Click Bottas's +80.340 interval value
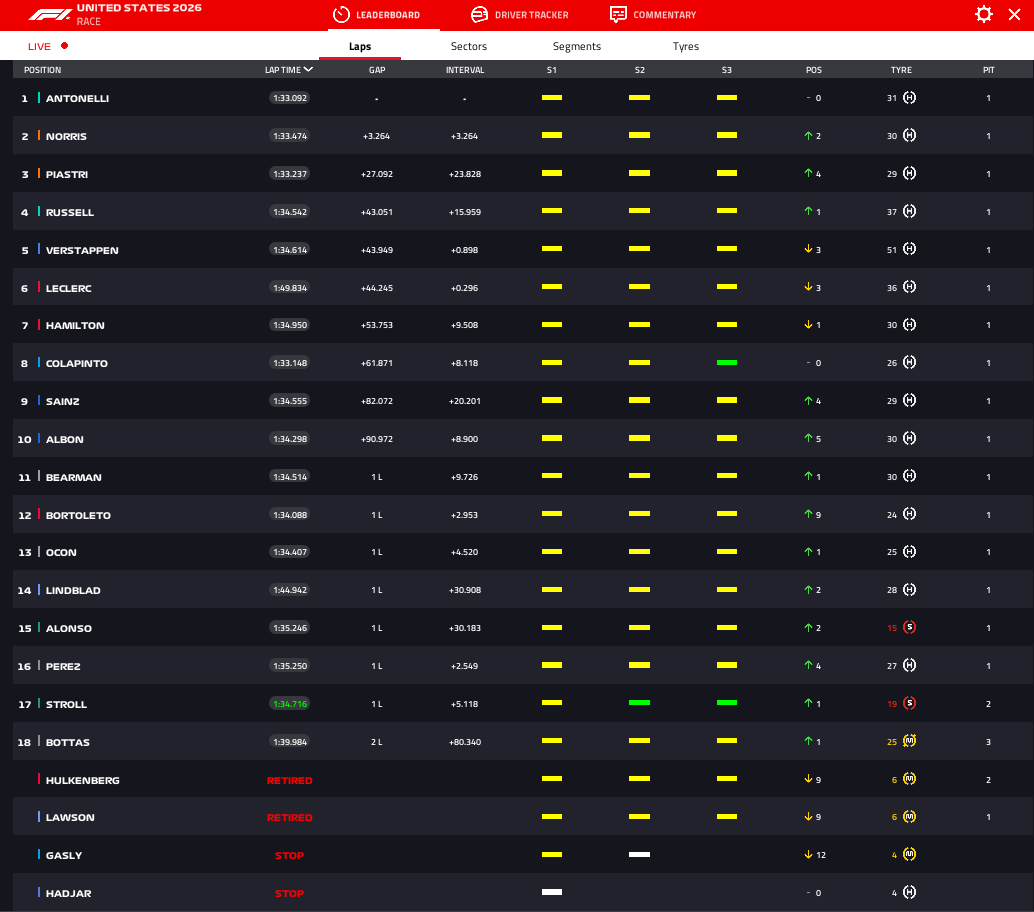 (x=465, y=742)
